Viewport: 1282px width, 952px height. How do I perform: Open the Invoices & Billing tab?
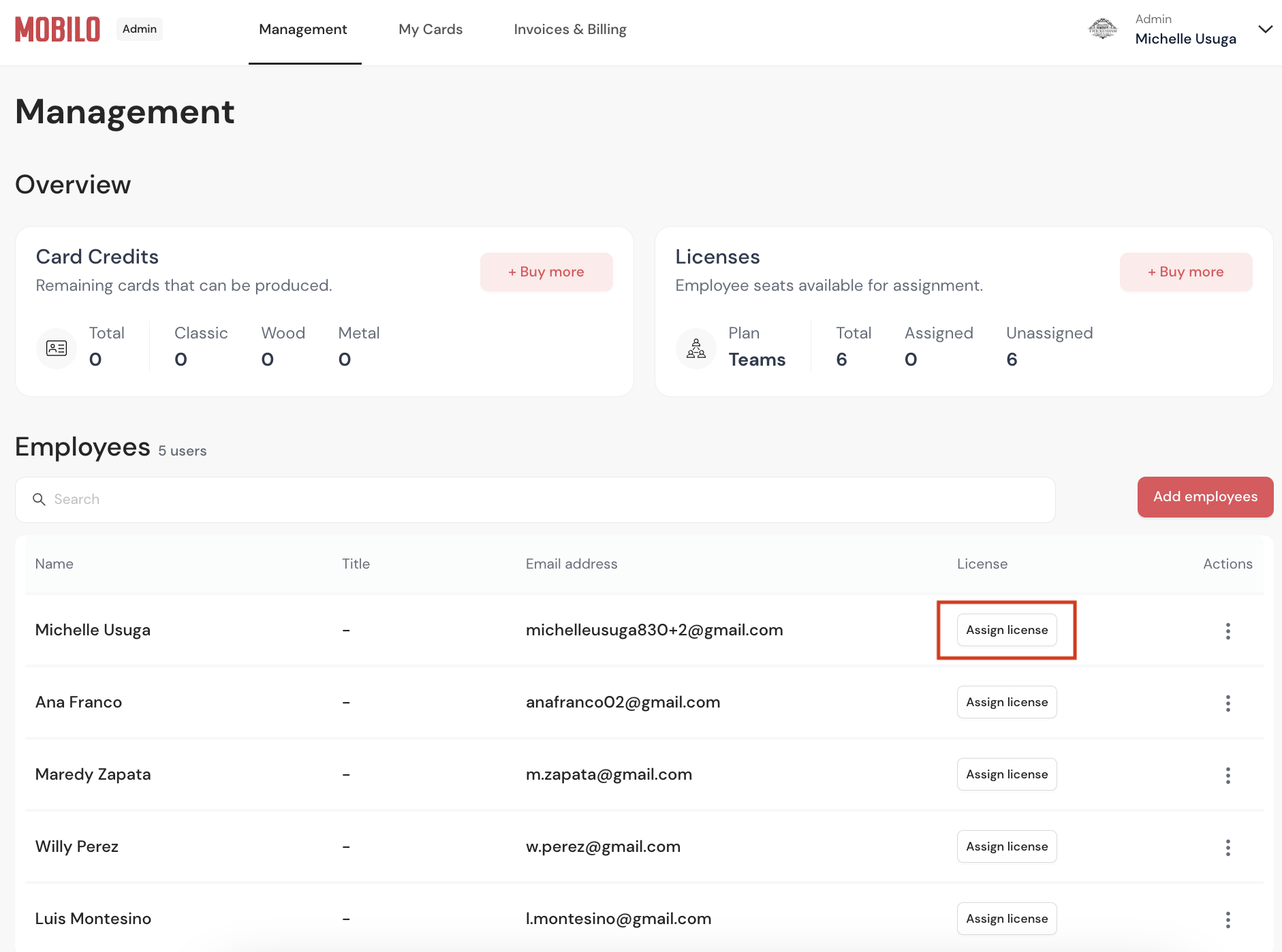tap(570, 29)
